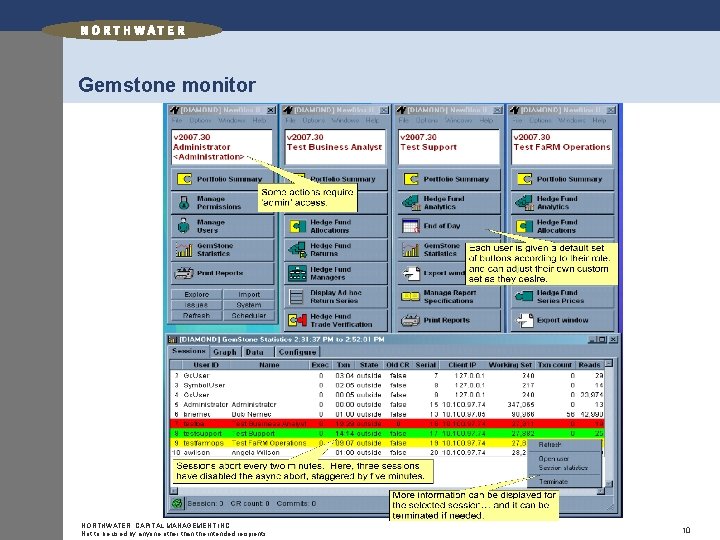This screenshot has width=720, height=540.
Task: Sort sessions by the User ID column
Action: point(206,365)
